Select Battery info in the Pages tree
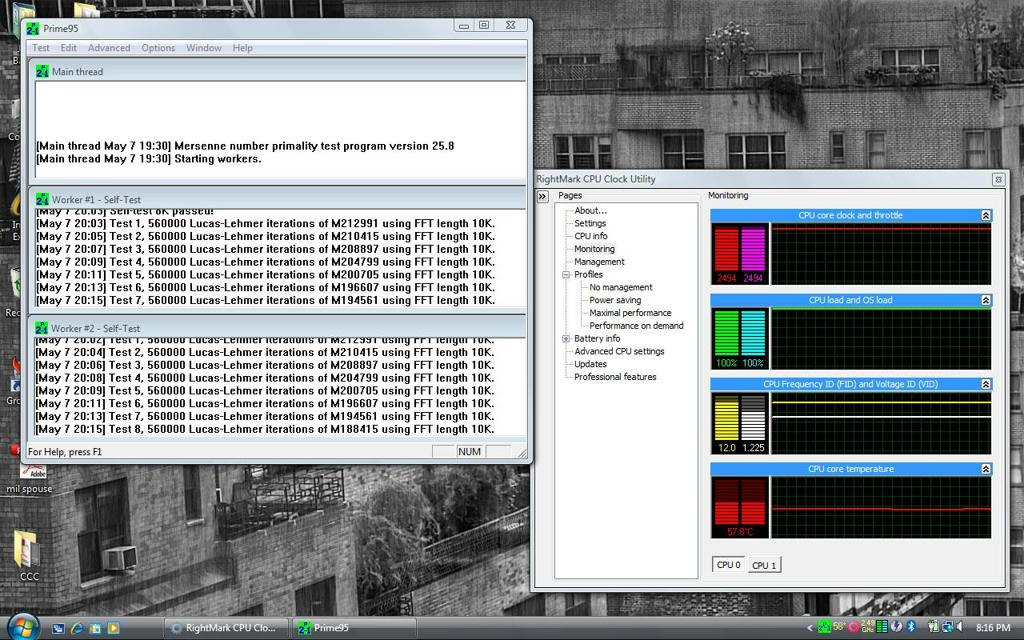 click(x=597, y=338)
